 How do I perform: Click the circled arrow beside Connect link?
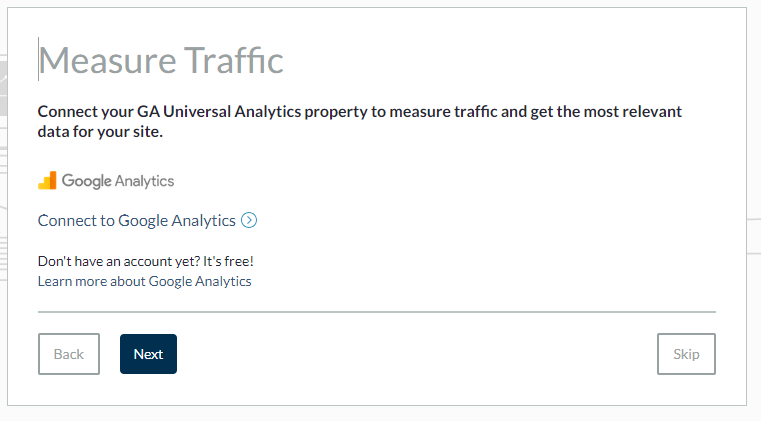249,220
